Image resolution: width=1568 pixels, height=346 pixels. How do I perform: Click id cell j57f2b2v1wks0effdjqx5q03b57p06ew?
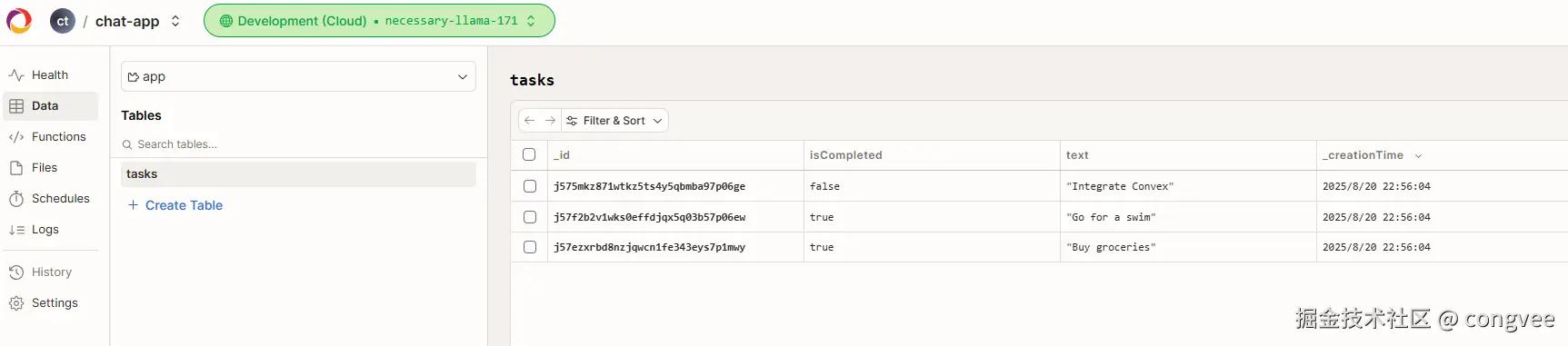675,217
